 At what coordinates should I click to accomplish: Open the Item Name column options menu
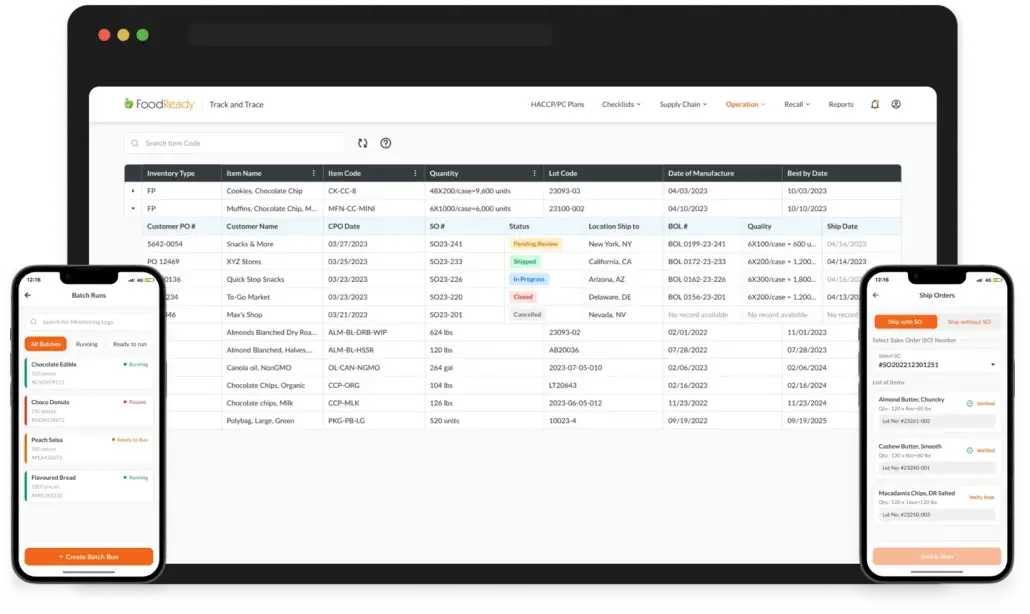314,174
